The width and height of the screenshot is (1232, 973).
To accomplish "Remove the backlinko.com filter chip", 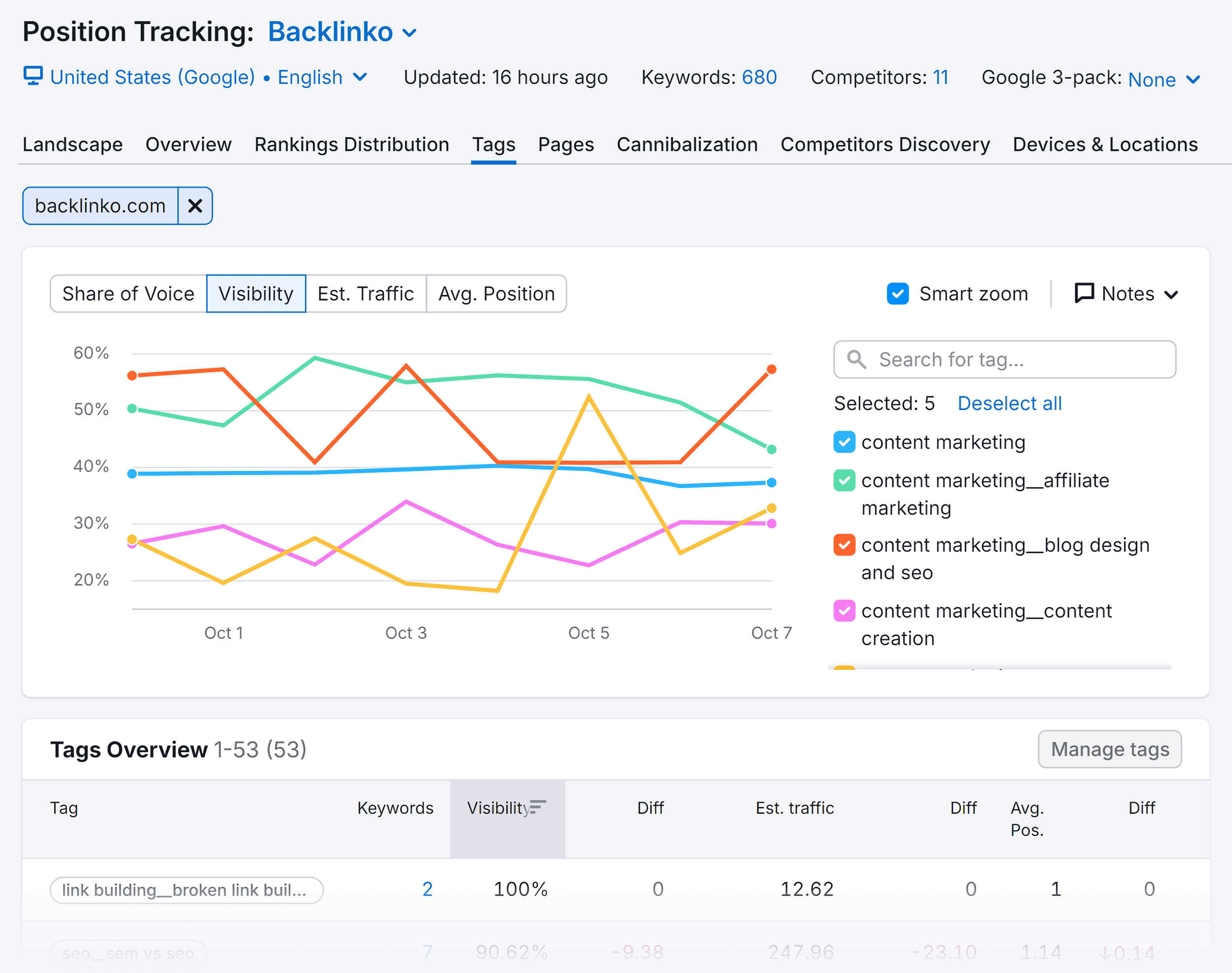I will 195,205.
